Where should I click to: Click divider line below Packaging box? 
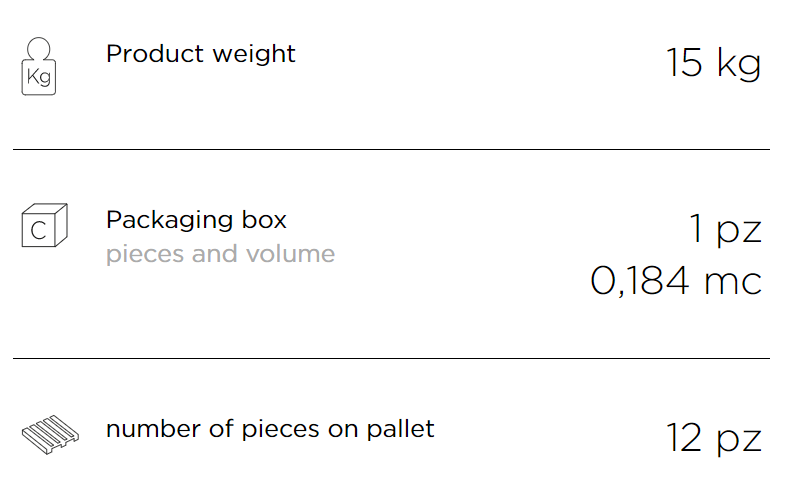[391, 358]
